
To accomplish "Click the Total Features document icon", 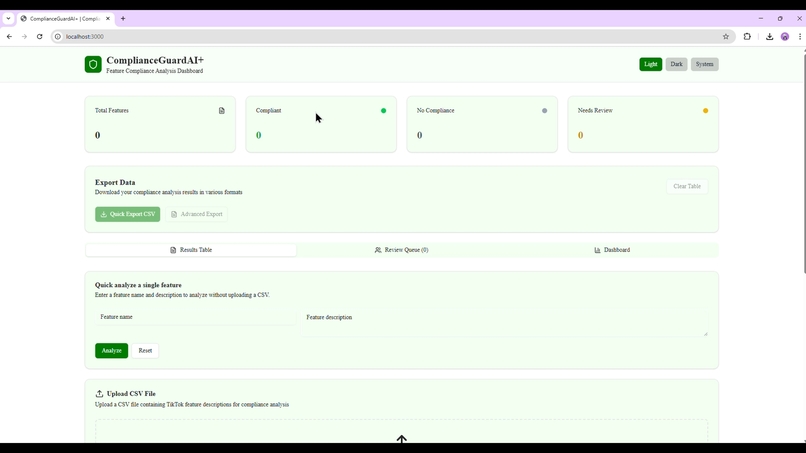I will [x=222, y=111].
